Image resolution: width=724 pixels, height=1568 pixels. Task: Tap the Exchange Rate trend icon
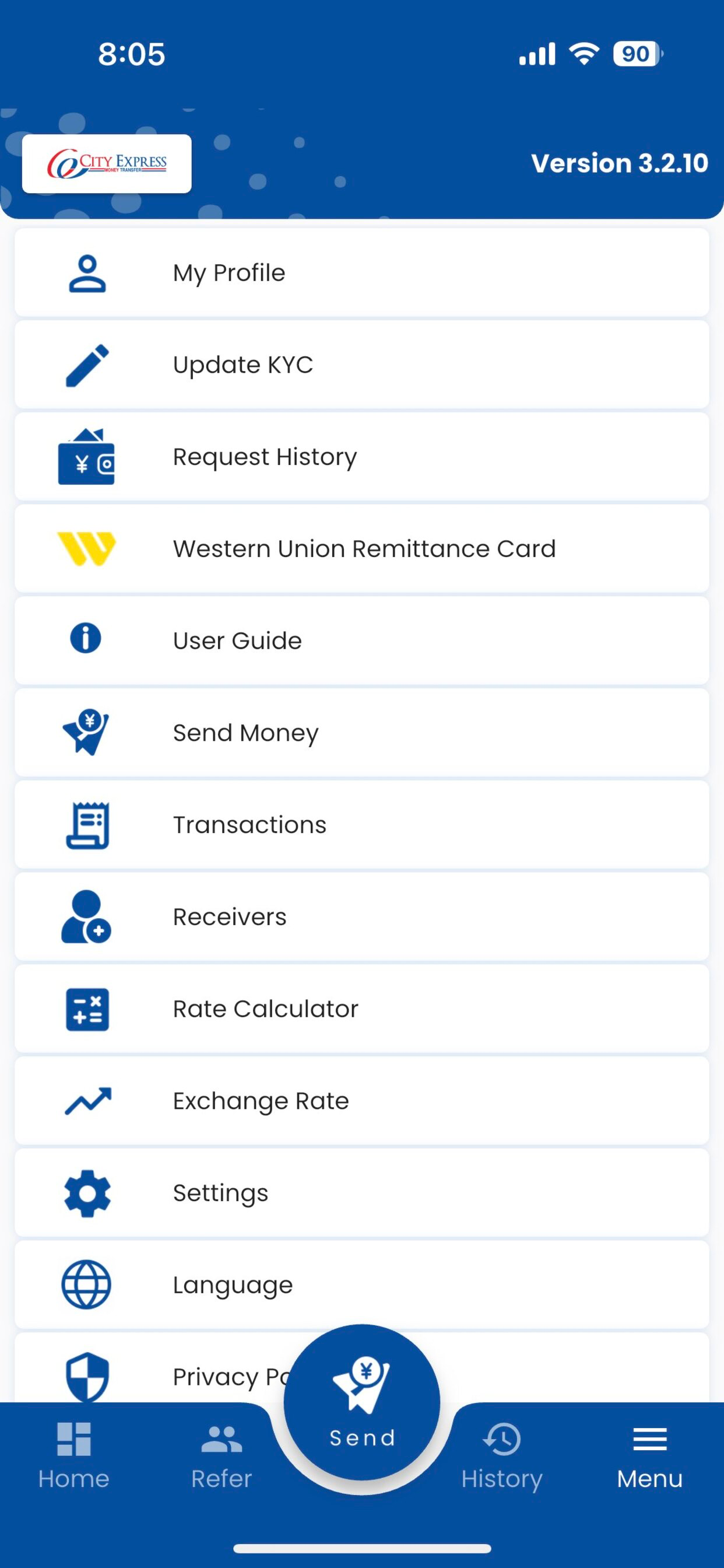point(87,1101)
